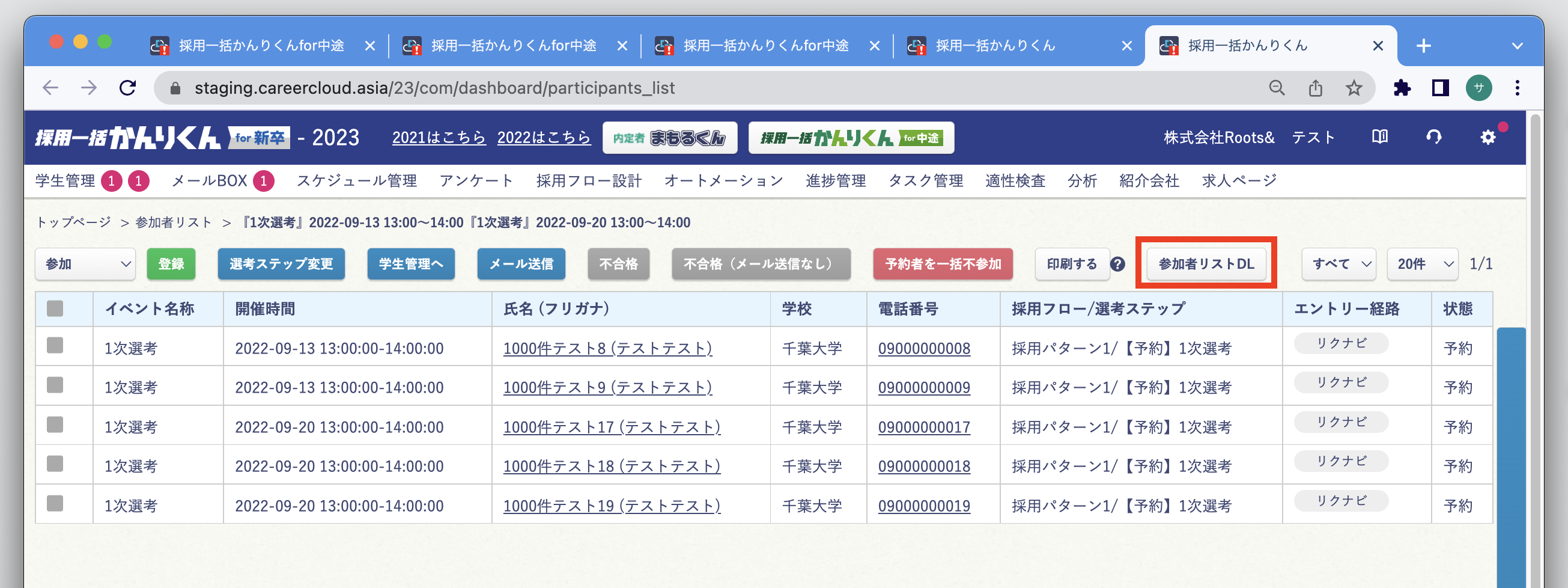
Task: Open the profile link for 1000件テスト17
Action: (x=611, y=426)
